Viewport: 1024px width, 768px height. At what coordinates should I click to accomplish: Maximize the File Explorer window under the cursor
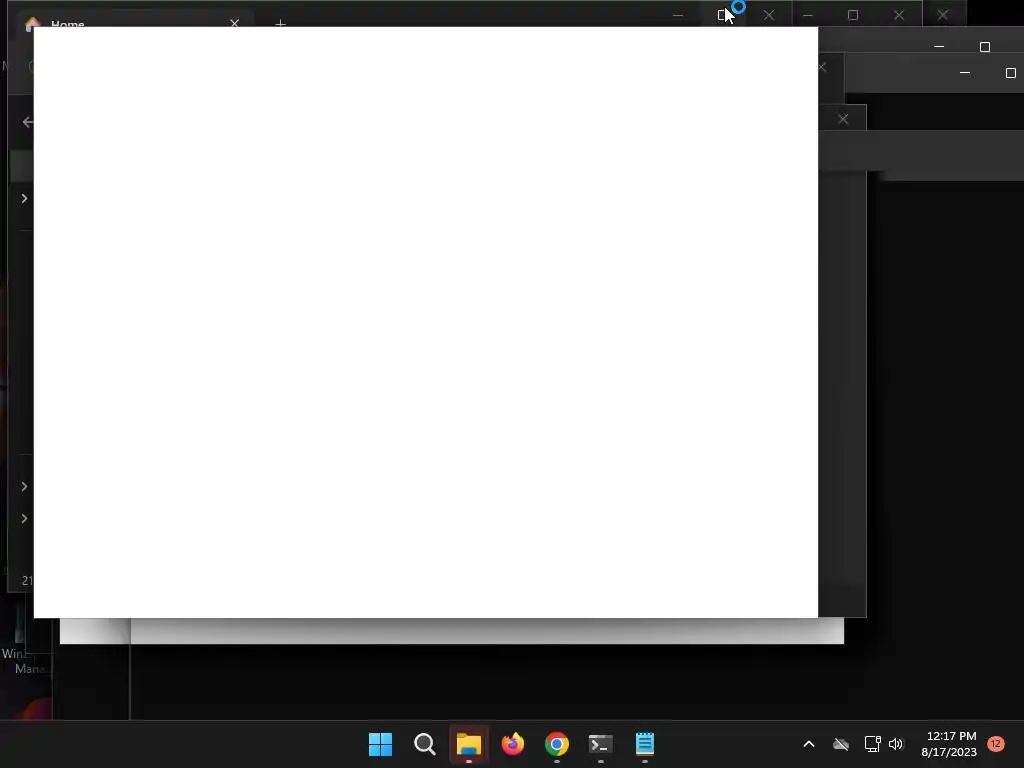(x=723, y=15)
